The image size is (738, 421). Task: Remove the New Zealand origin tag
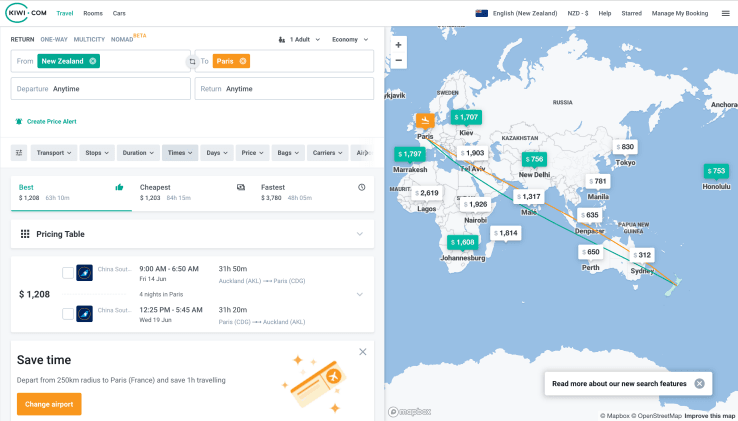tap(93, 61)
